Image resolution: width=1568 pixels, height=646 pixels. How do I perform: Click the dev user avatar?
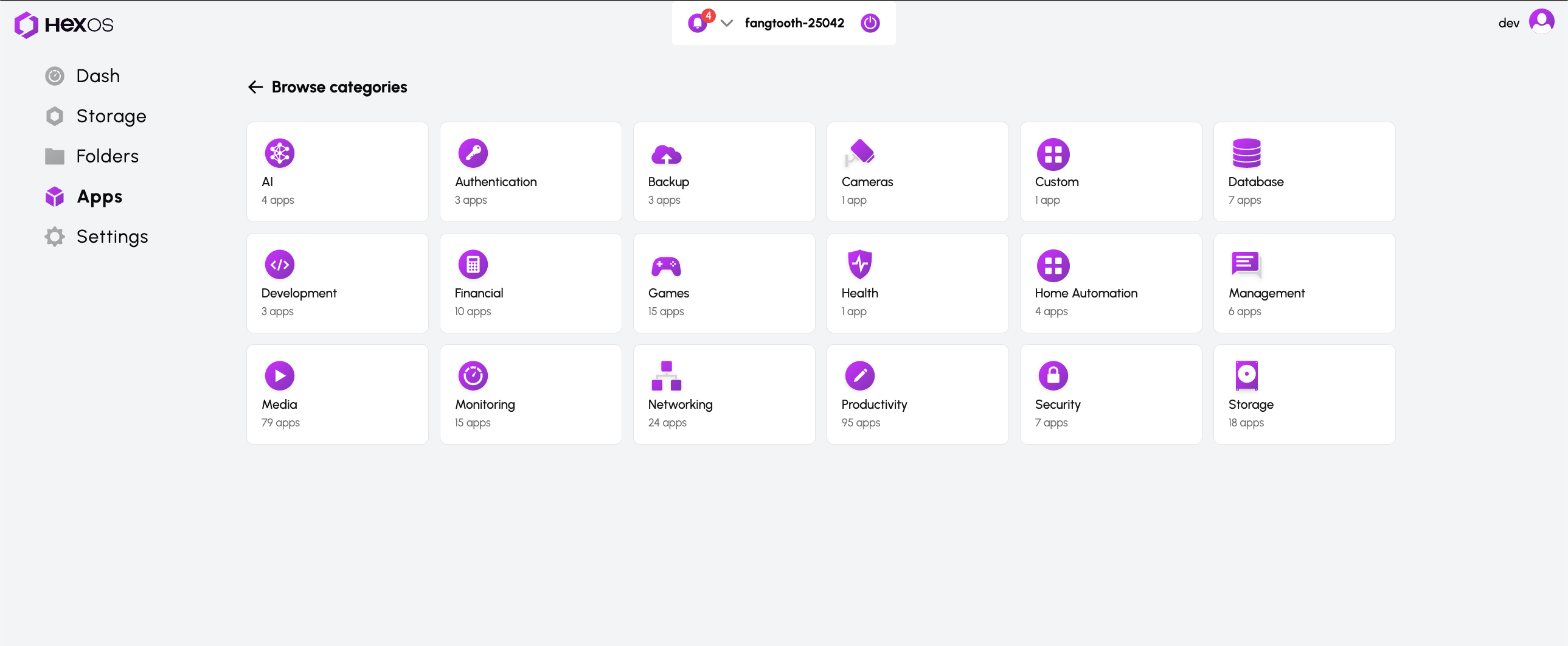point(1541,22)
